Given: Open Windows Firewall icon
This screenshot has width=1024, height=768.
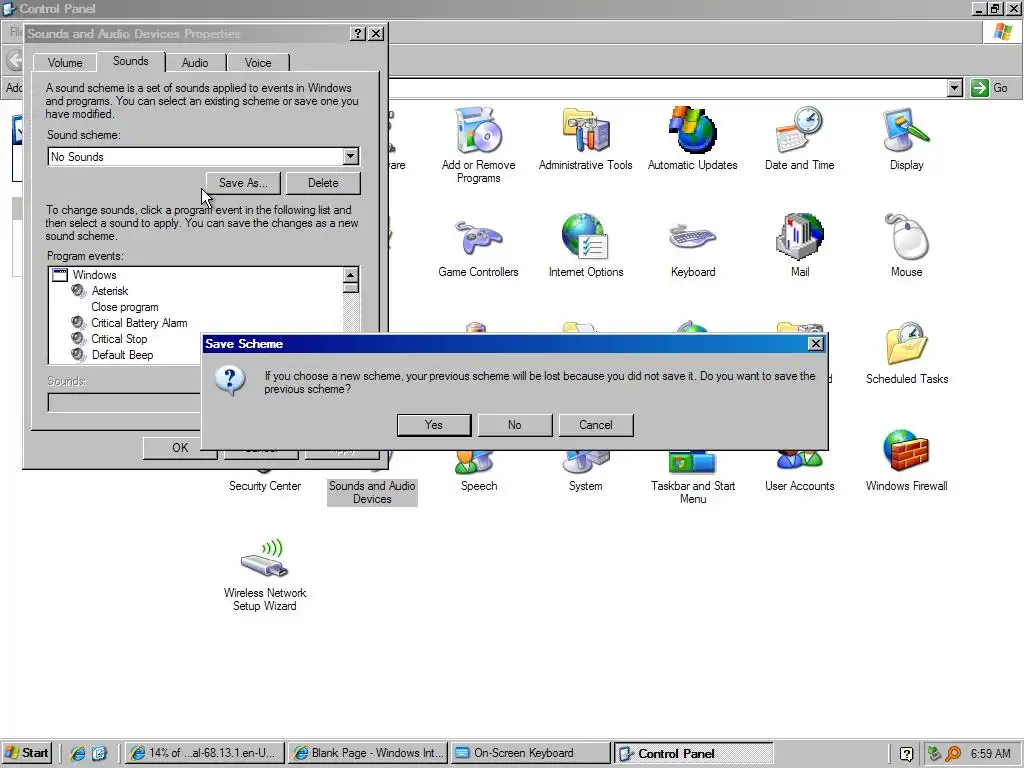Looking at the screenshot, I should tap(906, 451).
